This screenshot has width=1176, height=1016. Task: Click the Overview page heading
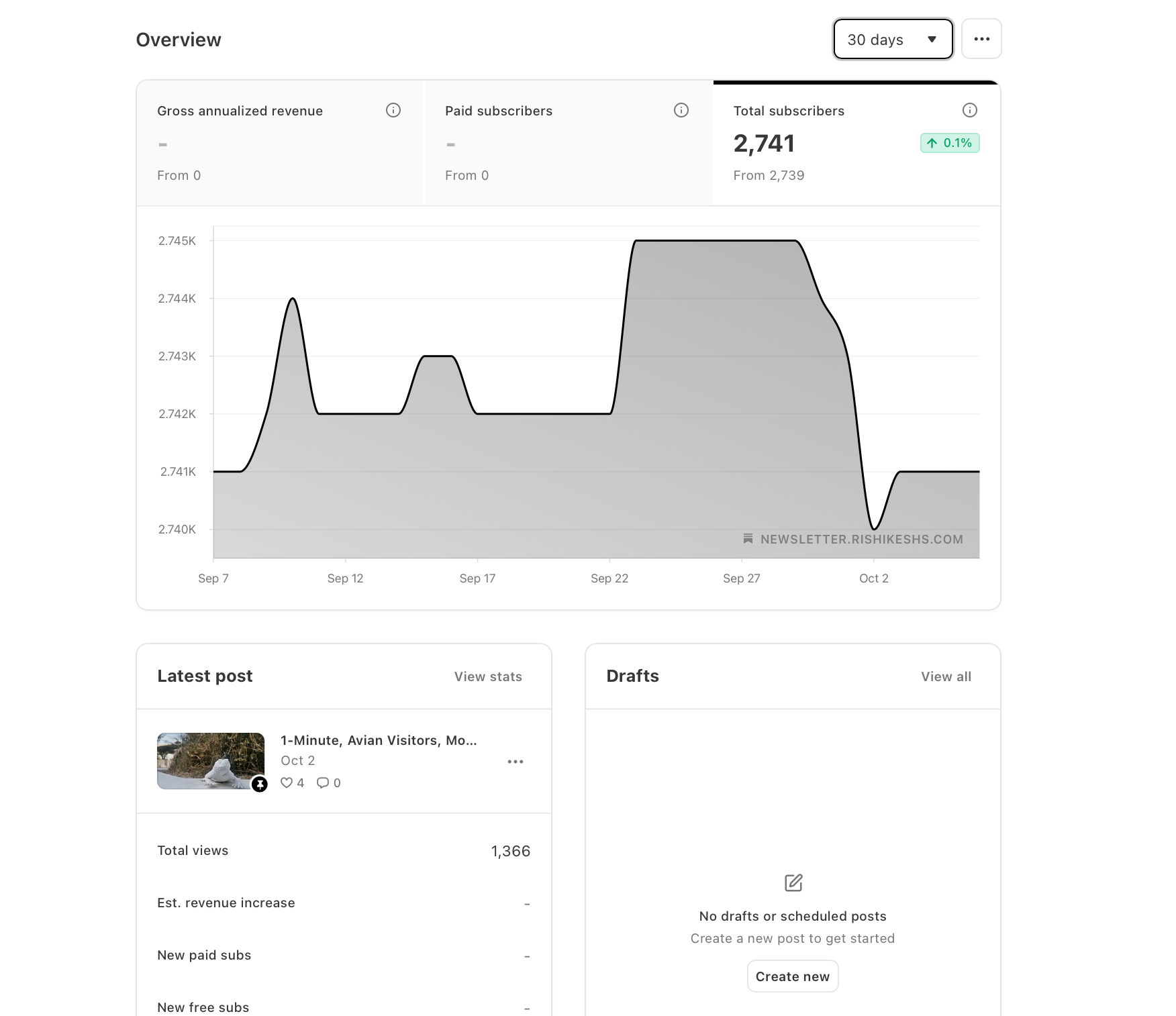tap(179, 40)
